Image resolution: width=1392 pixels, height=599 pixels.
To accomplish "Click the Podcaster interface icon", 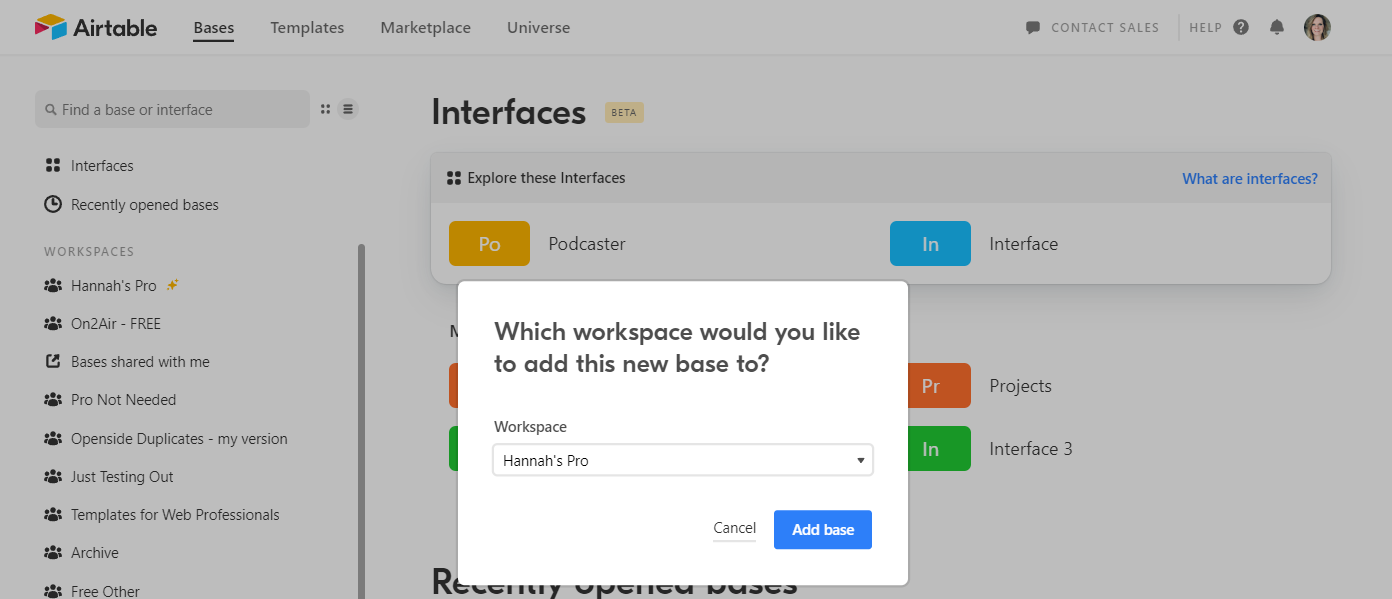I will pos(489,244).
